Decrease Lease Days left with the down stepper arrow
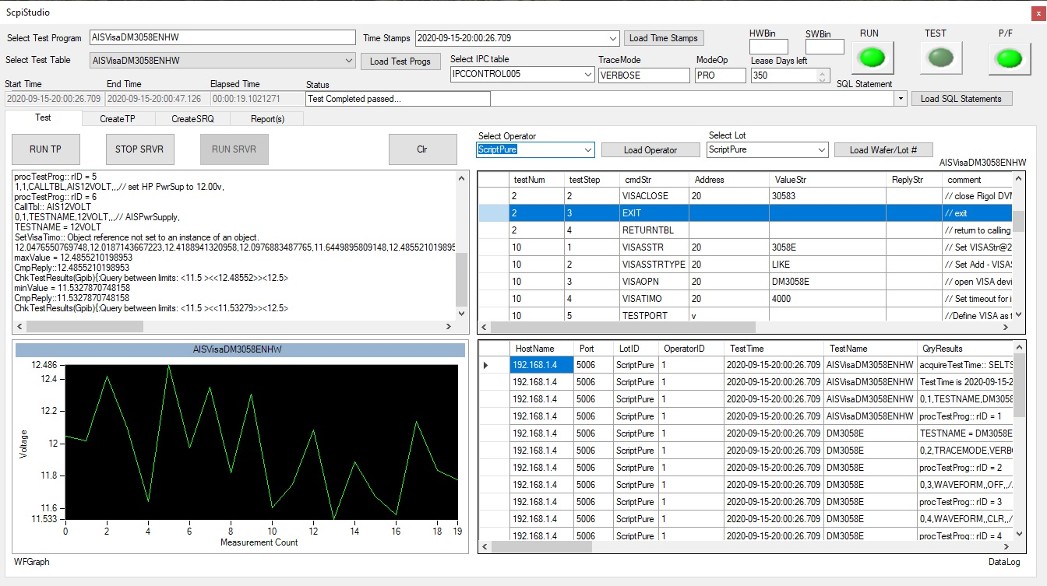The image size is (1047, 586). tap(823, 79)
